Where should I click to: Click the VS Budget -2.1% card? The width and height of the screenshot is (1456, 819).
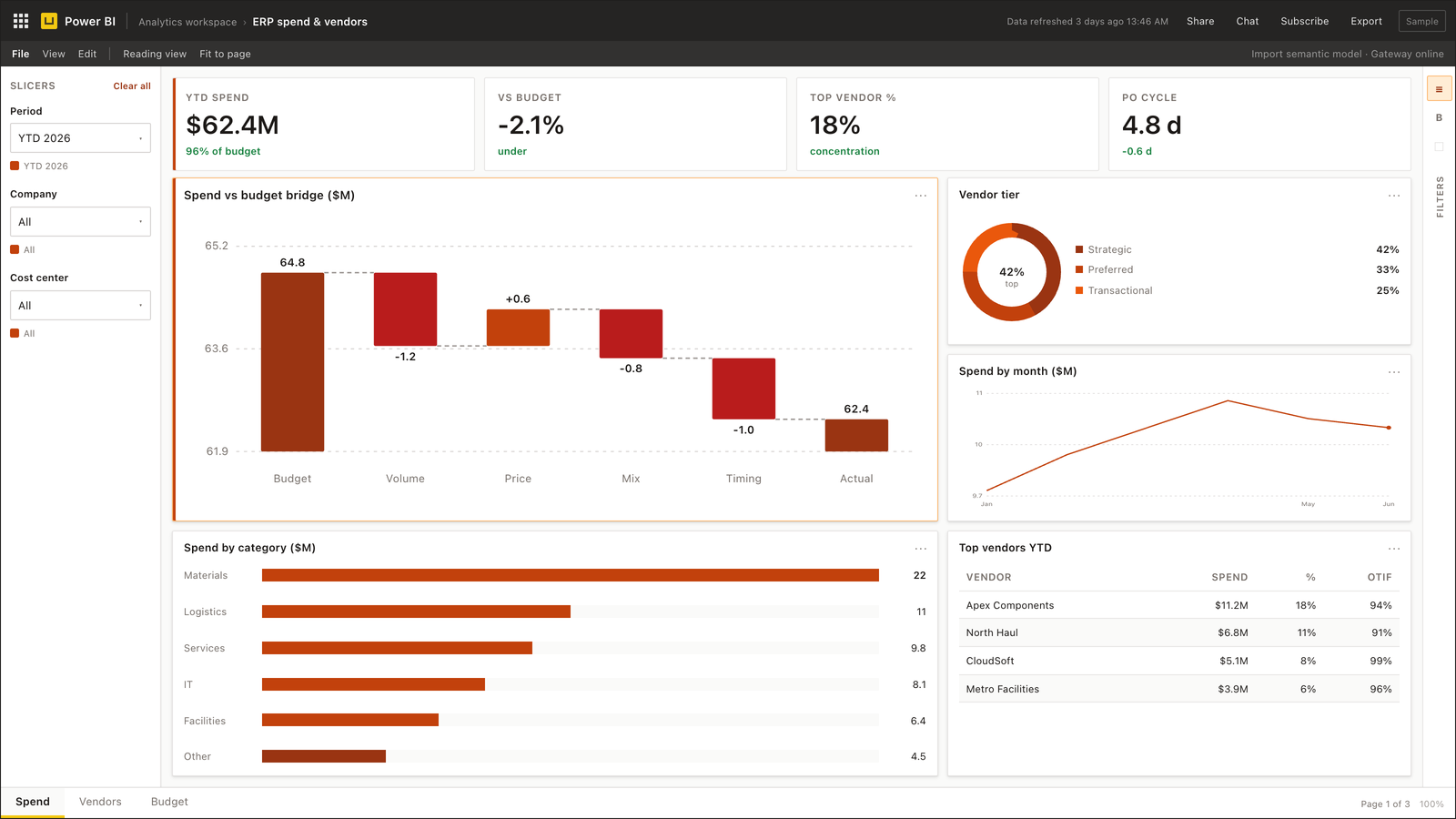(x=635, y=124)
